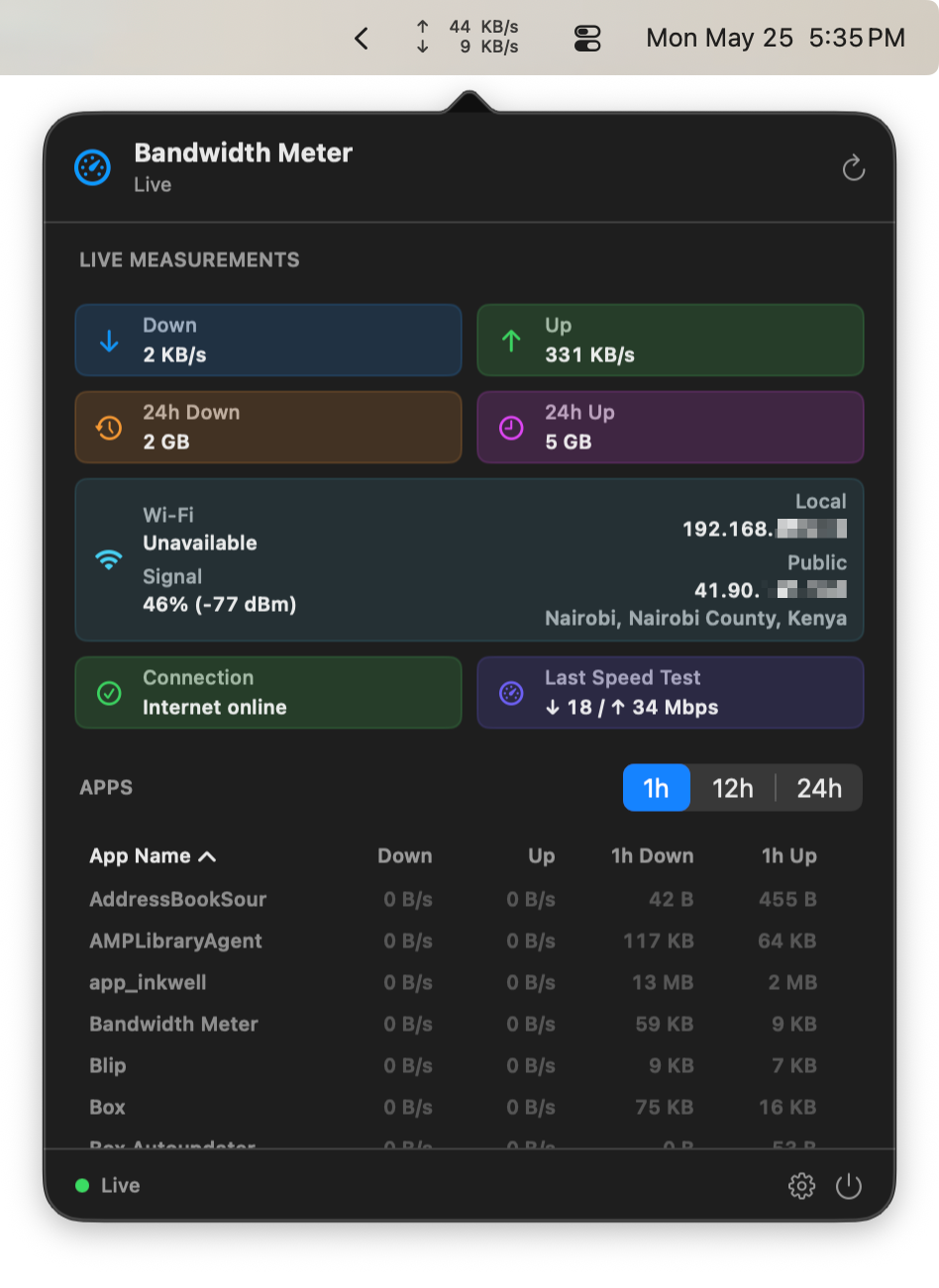The height and width of the screenshot is (1288, 939).
Task: Select the app_inkwell app row
Action: (454, 983)
